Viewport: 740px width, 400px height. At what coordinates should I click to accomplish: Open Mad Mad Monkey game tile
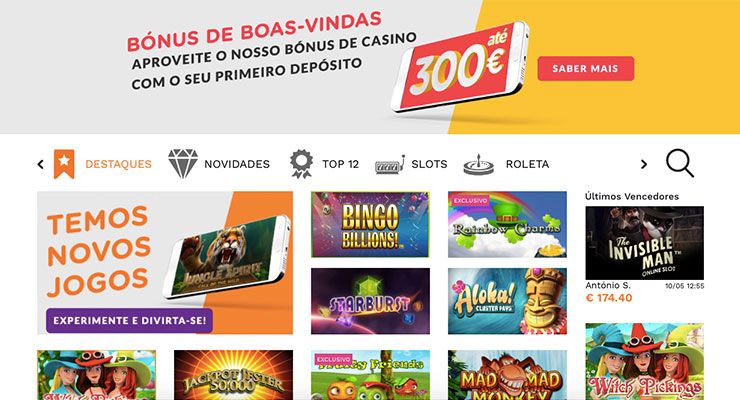tap(507, 375)
